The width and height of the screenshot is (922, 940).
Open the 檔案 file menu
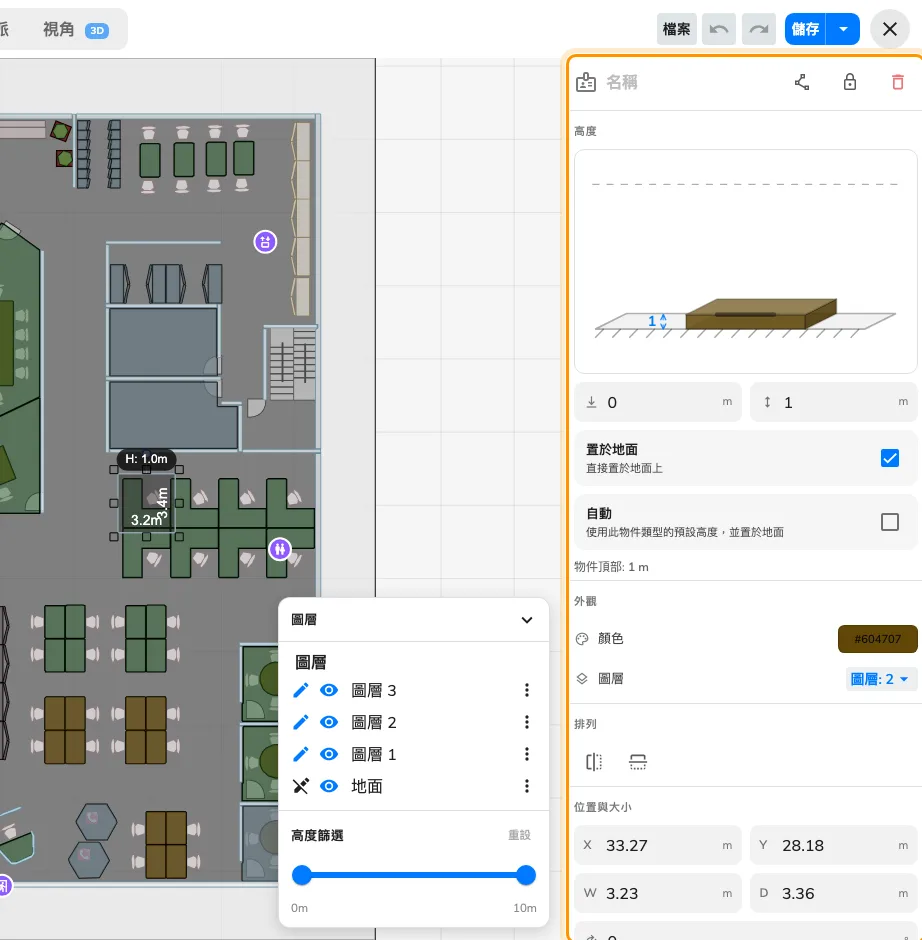point(676,29)
